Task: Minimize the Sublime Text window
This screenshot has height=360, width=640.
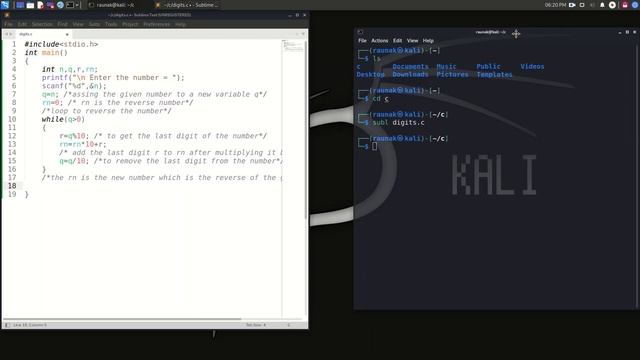Action: (290, 15)
